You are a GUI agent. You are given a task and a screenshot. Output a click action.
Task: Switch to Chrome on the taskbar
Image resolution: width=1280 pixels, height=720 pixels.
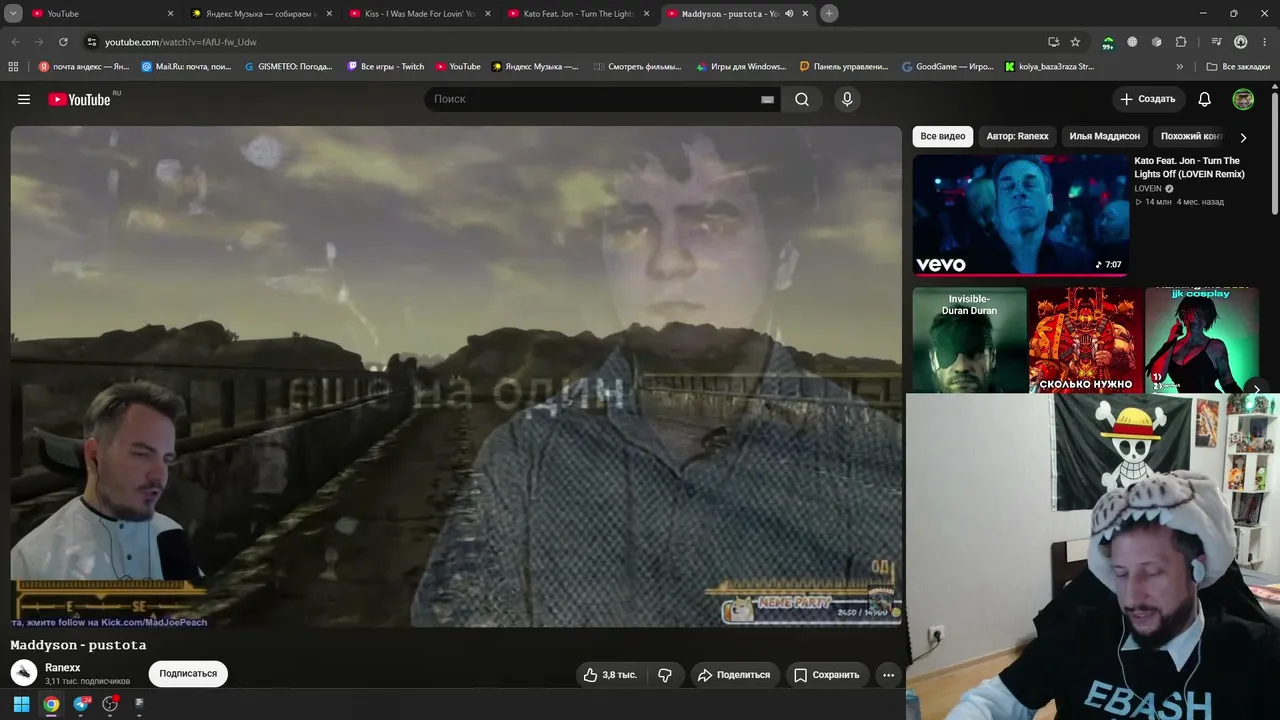[51, 704]
